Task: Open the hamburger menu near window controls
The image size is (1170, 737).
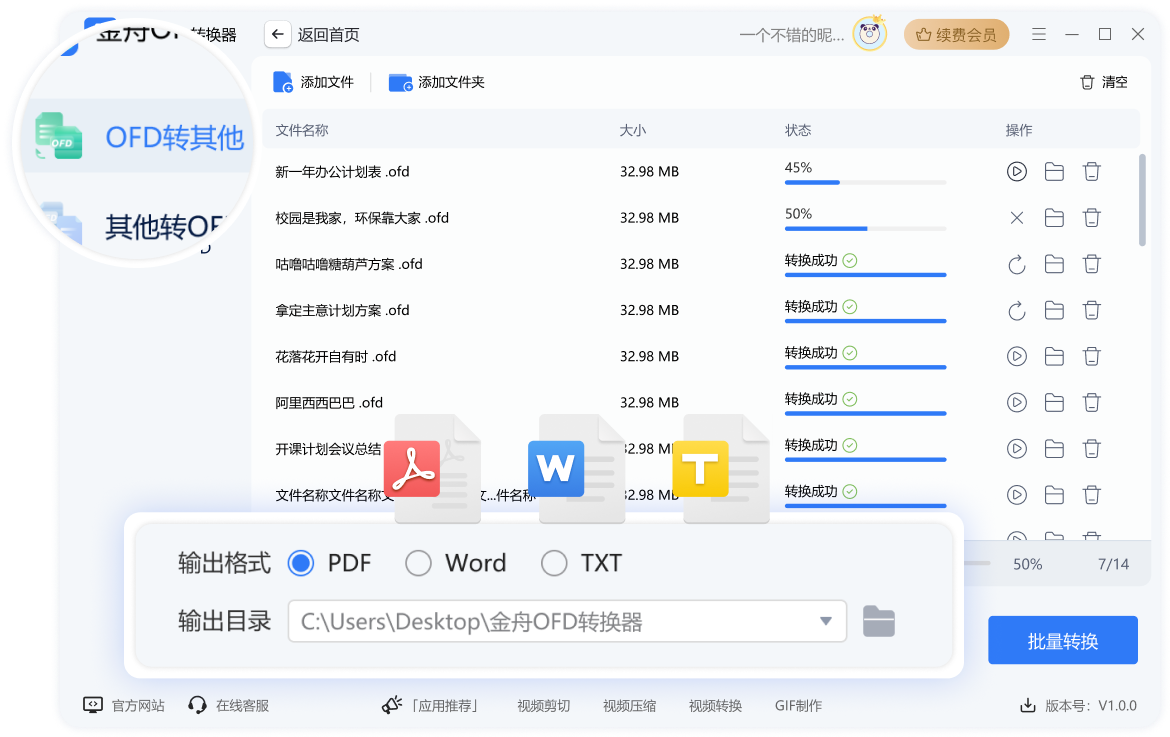Action: click(1039, 33)
